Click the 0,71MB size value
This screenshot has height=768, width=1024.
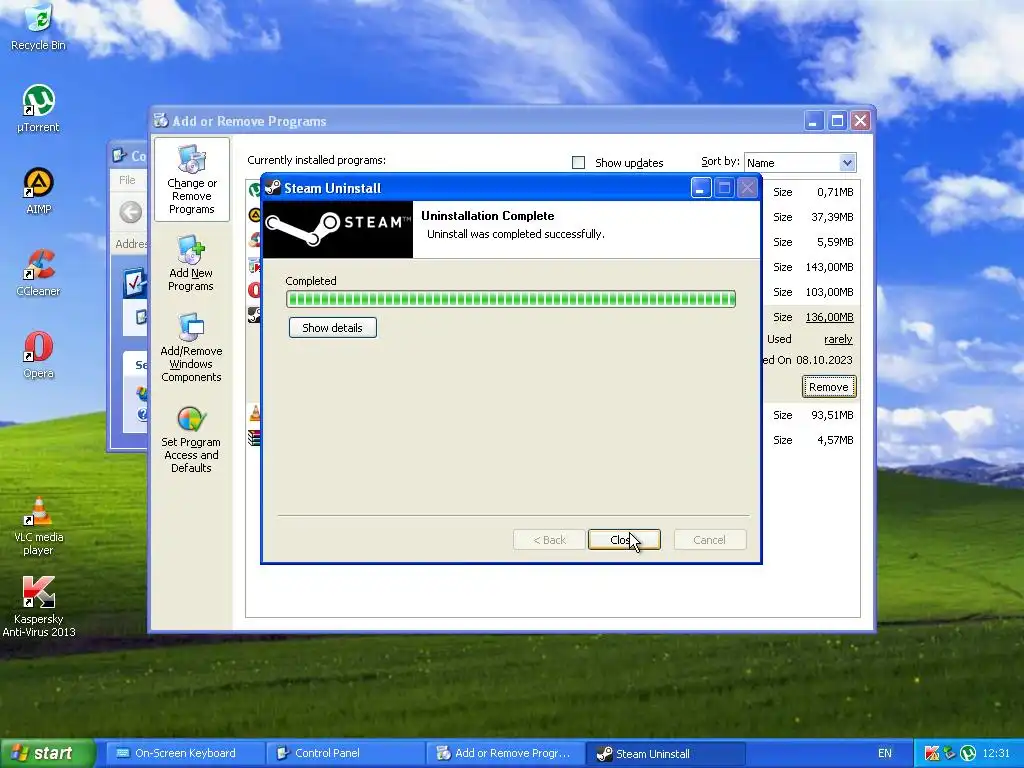[835, 192]
